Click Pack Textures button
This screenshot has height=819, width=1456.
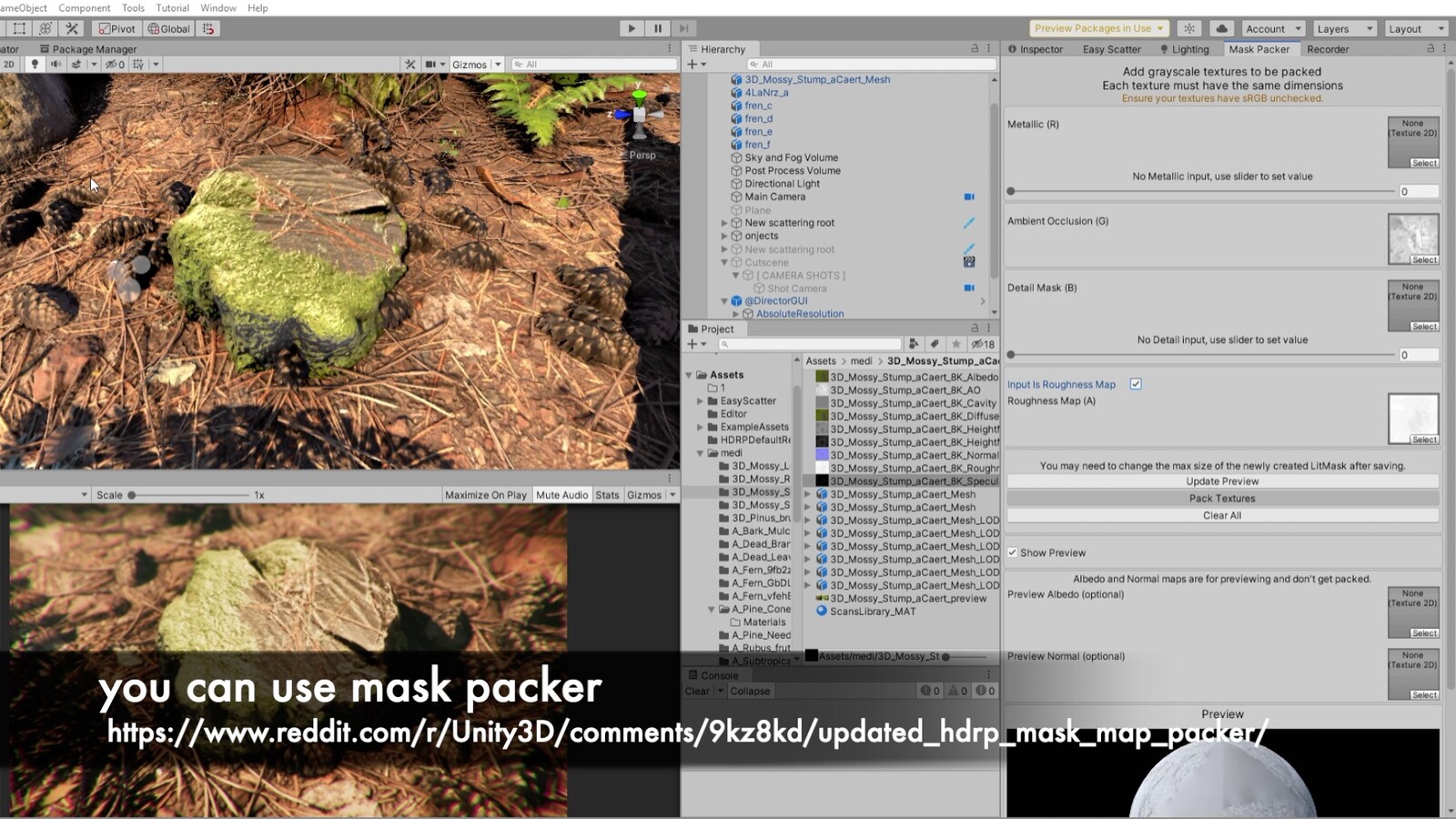[1222, 499]
